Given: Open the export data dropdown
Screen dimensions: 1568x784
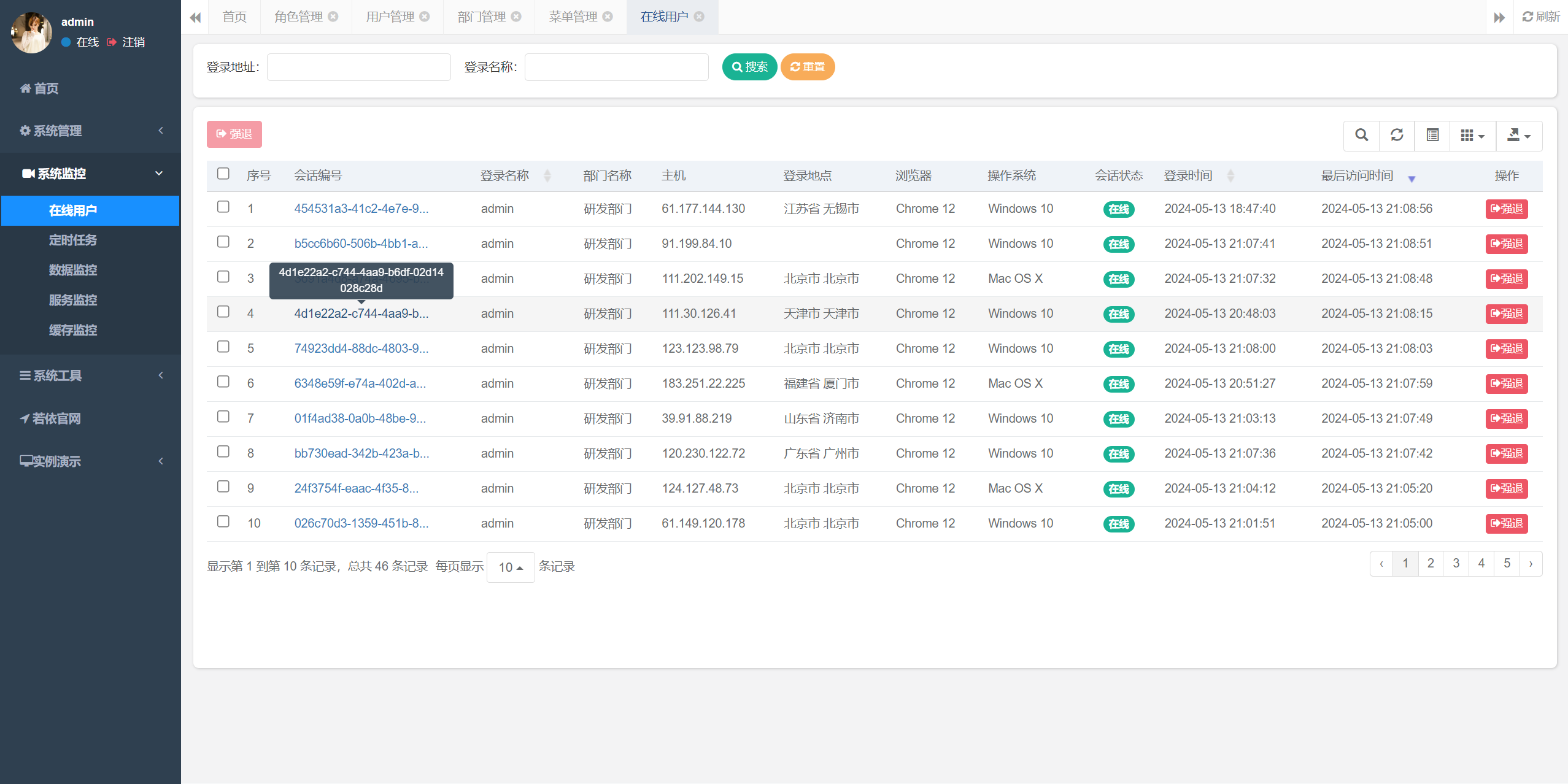Looking at the screenshot, I should coord(1519,136).
